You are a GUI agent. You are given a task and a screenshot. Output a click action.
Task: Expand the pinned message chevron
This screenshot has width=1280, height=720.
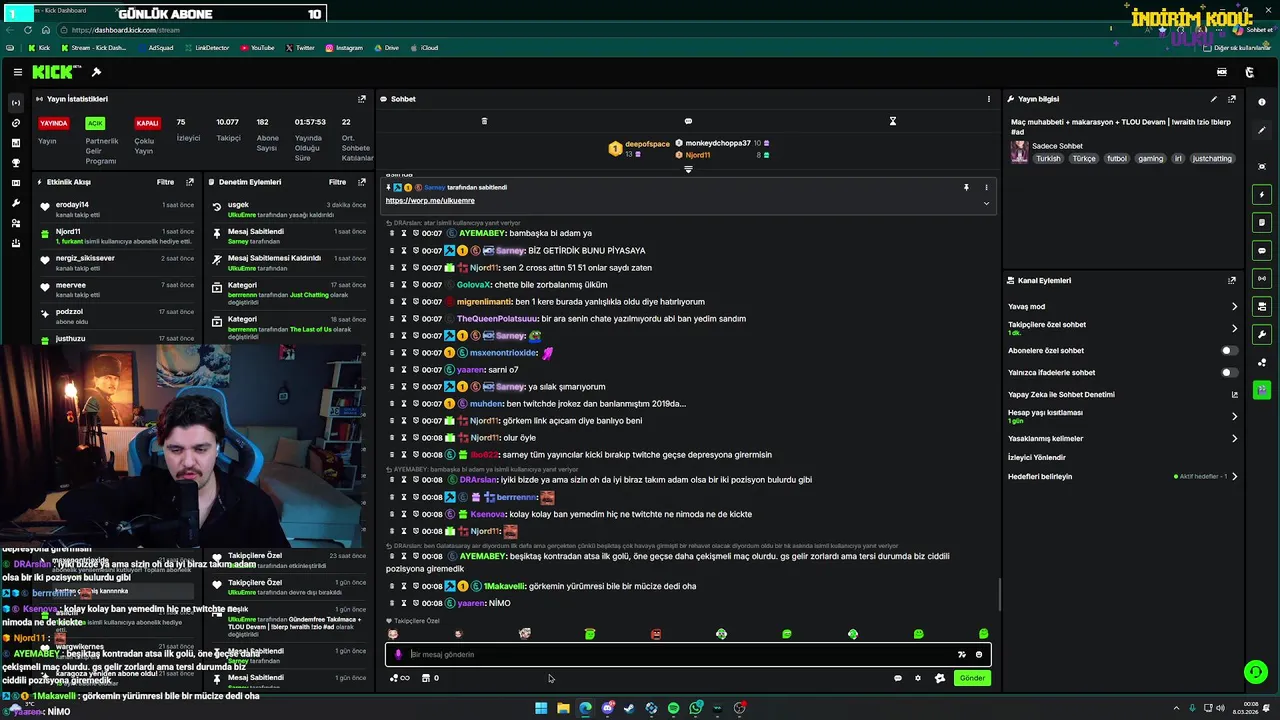point(986,203)
